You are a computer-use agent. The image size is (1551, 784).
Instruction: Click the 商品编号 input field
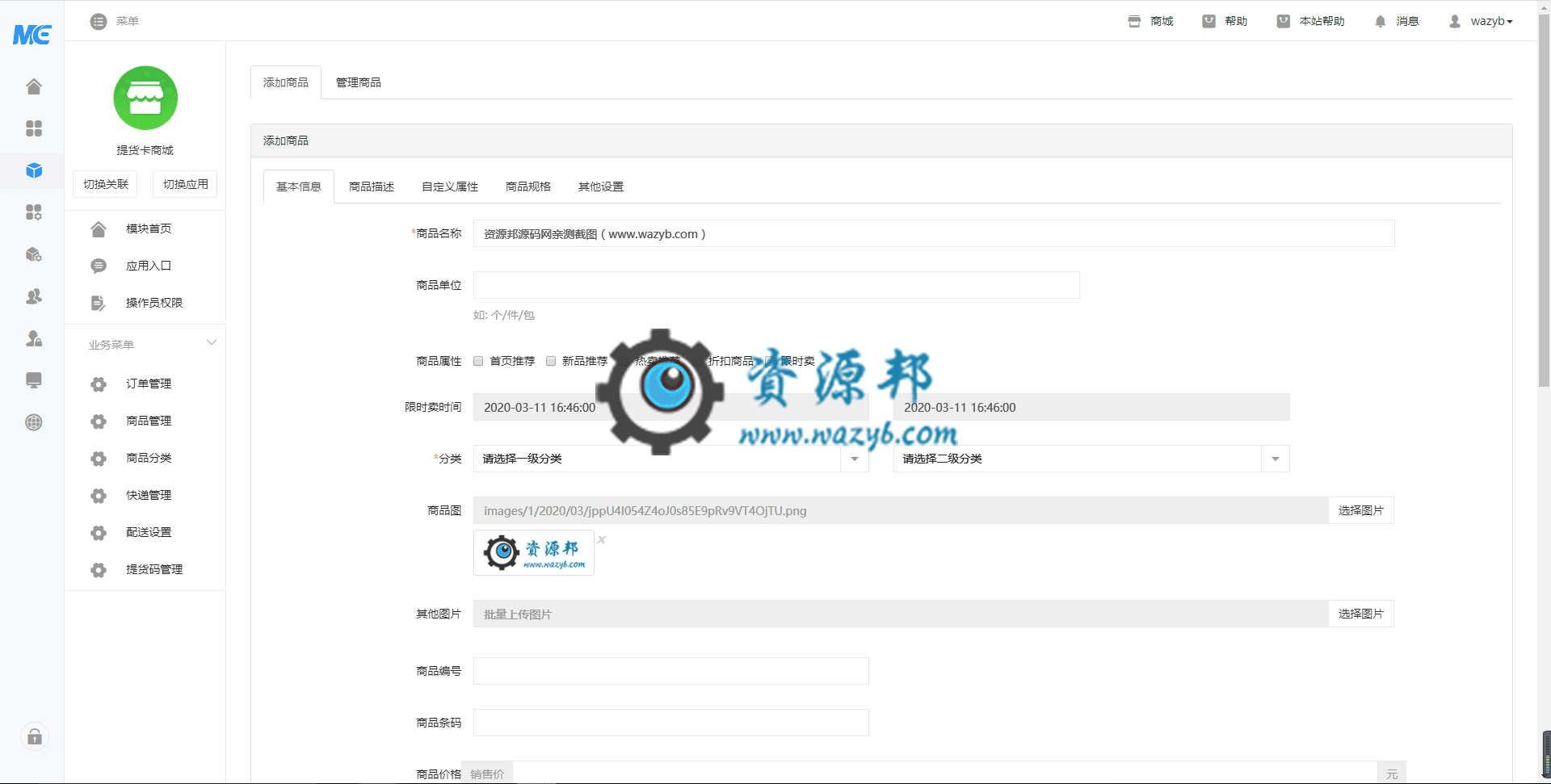coord(671,671)
